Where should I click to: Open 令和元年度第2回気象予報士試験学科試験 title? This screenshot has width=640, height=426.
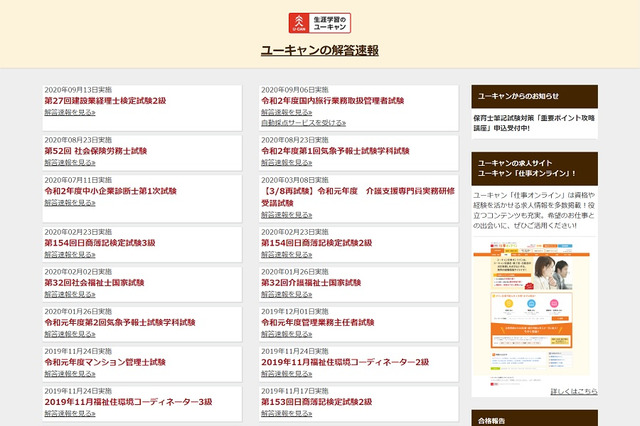[120, 322]
